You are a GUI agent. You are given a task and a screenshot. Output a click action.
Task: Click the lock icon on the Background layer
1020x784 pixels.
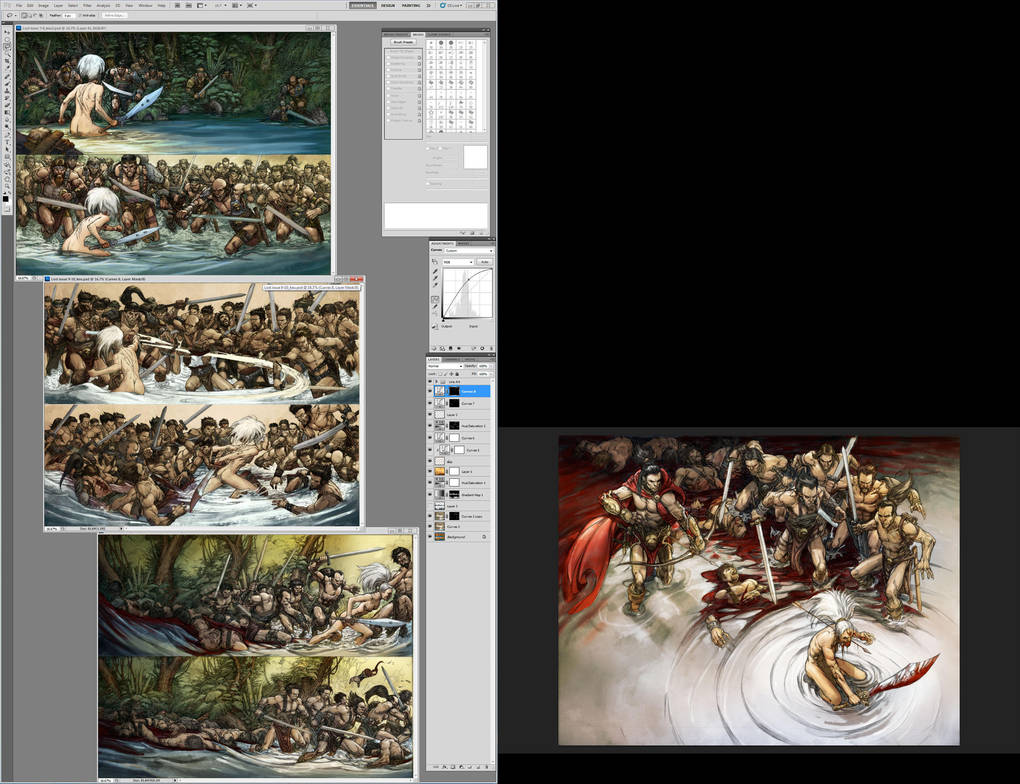click(x=485, y=537)
